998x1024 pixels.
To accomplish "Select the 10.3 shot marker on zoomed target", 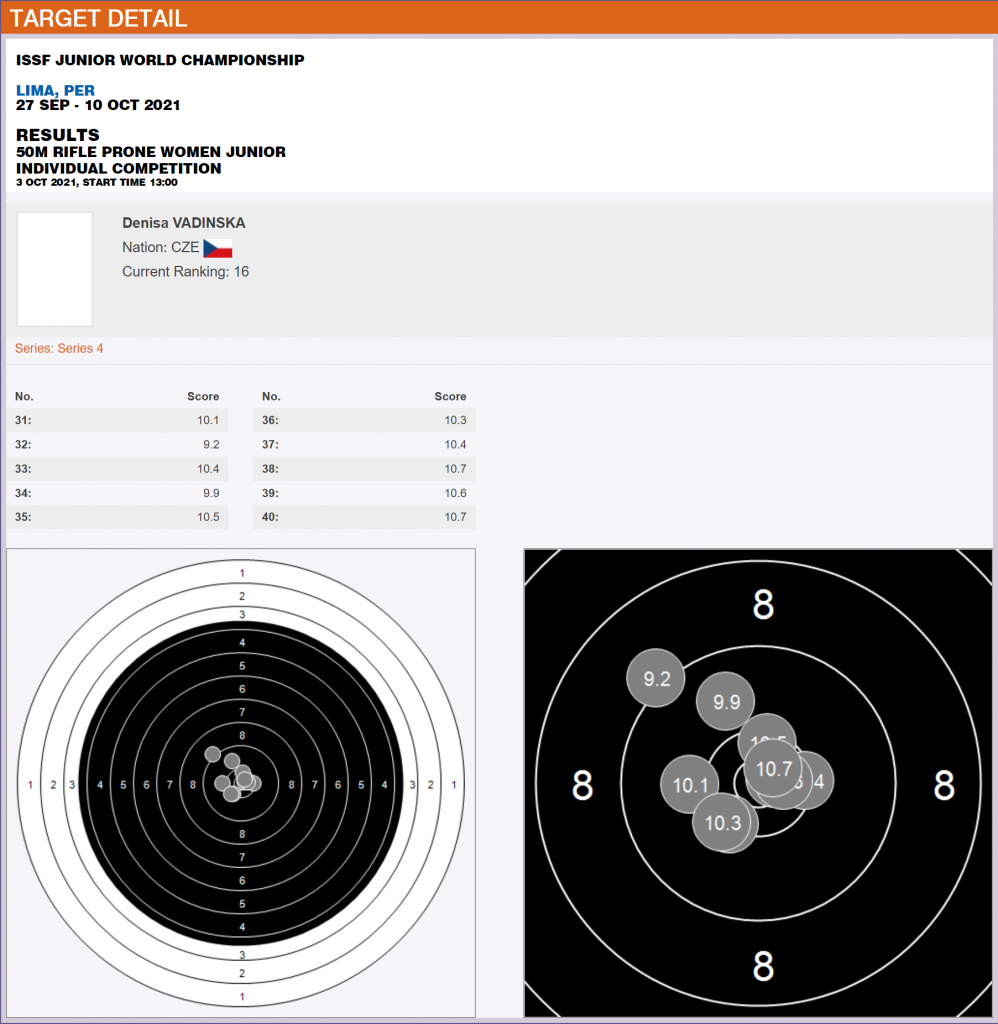I will click(722, 823).
